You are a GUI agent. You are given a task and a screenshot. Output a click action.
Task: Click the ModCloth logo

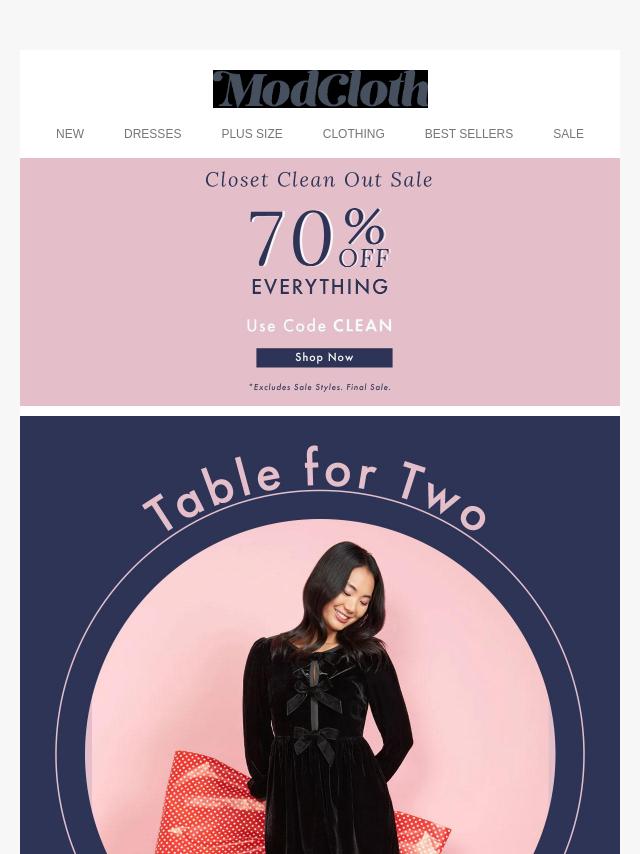coord(320,89)
